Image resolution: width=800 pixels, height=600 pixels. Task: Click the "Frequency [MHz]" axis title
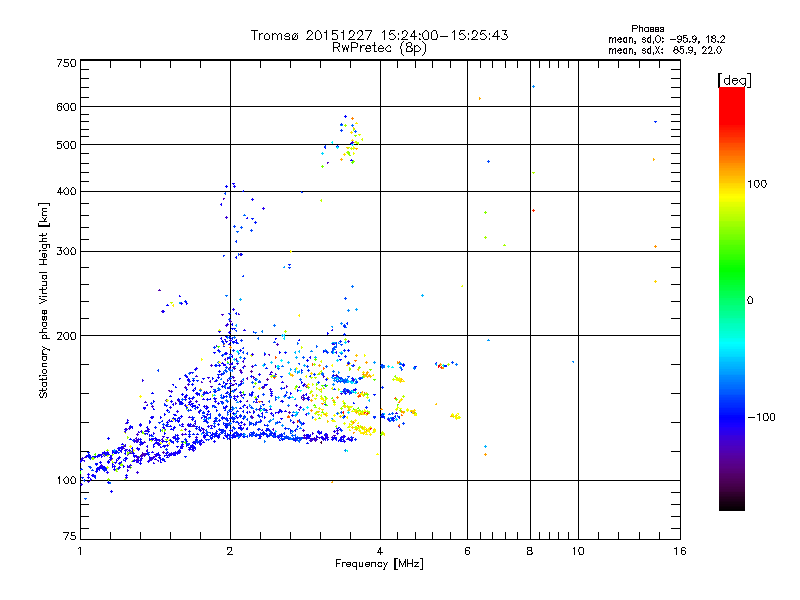click(x=379, y=564)
